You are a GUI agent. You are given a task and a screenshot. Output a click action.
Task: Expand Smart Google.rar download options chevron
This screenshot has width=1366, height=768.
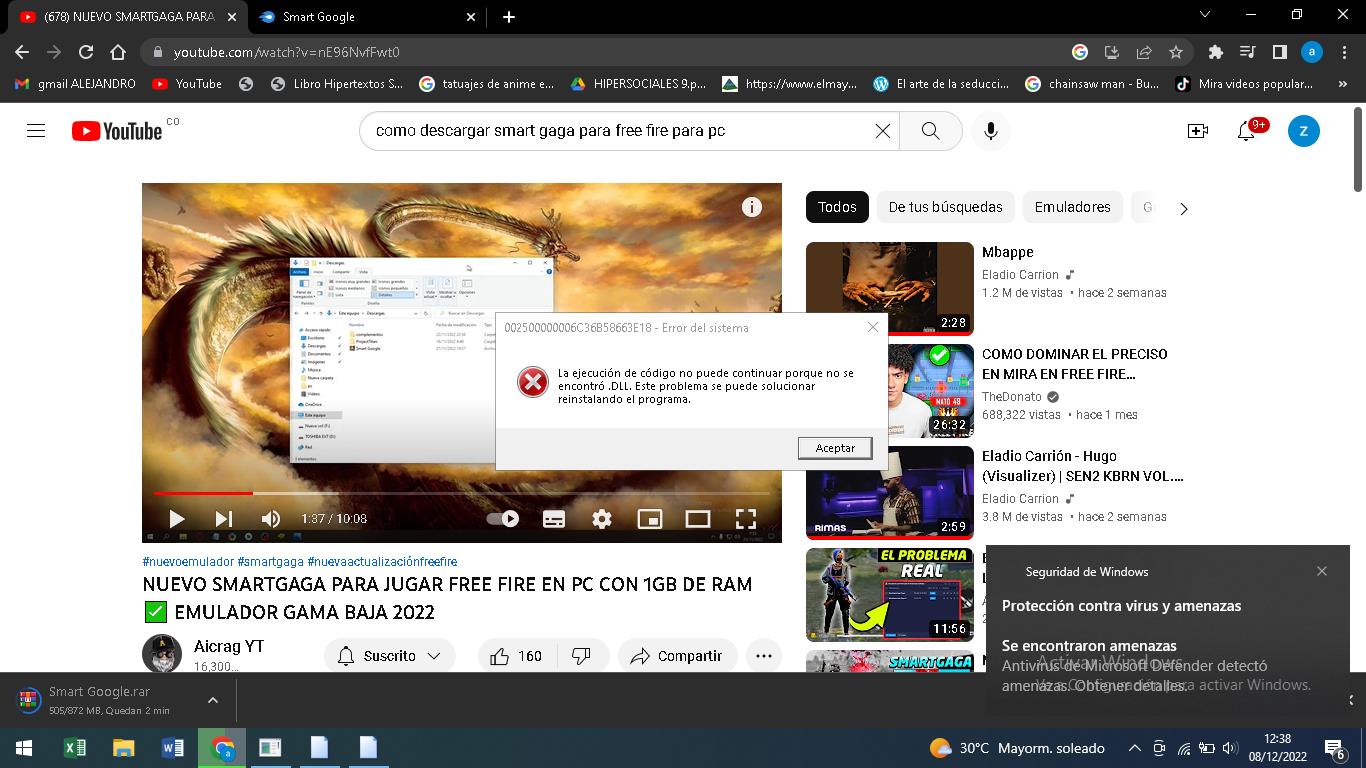[x=213, y=700]
